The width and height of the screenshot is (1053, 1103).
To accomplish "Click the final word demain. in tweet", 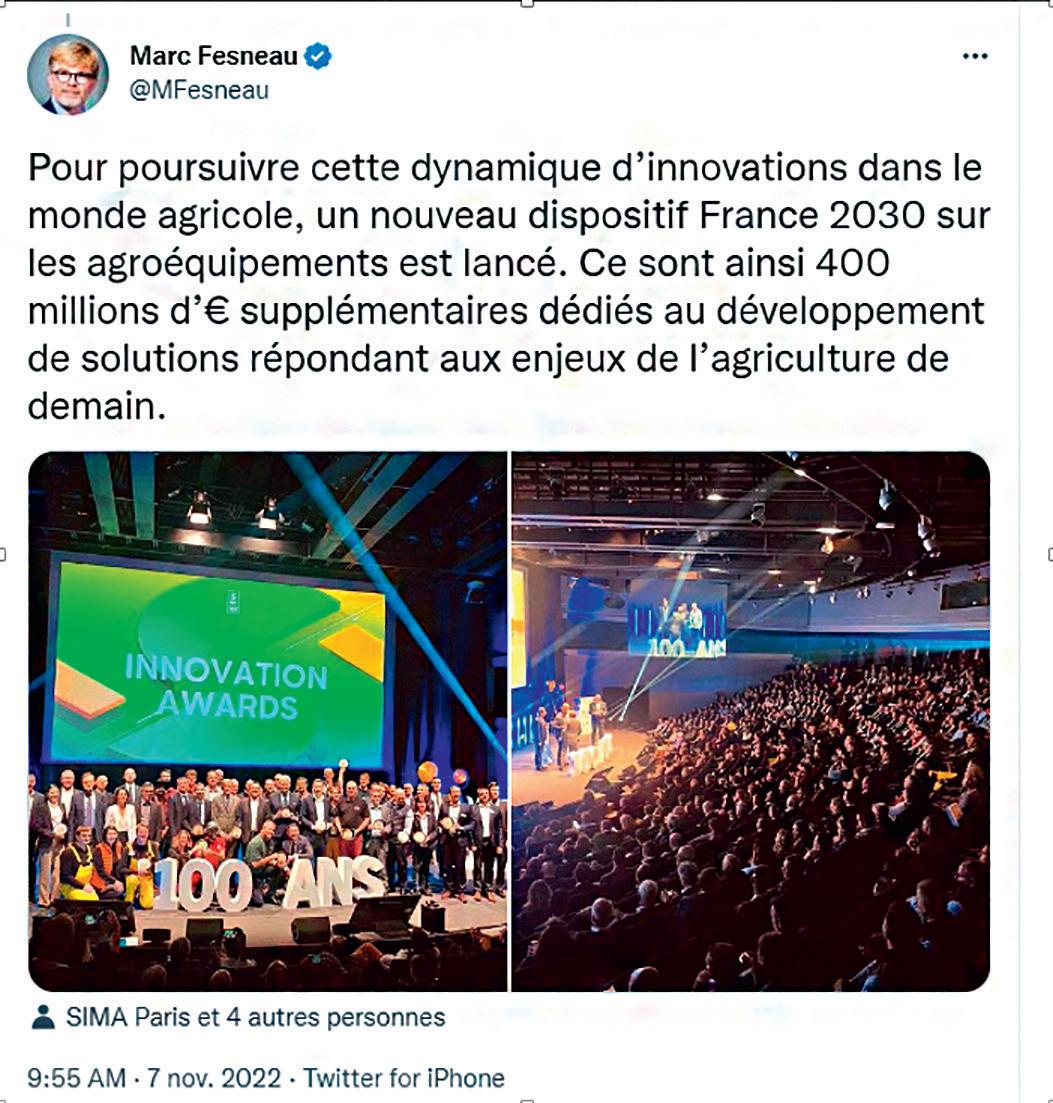I will [x=96, y=407].
